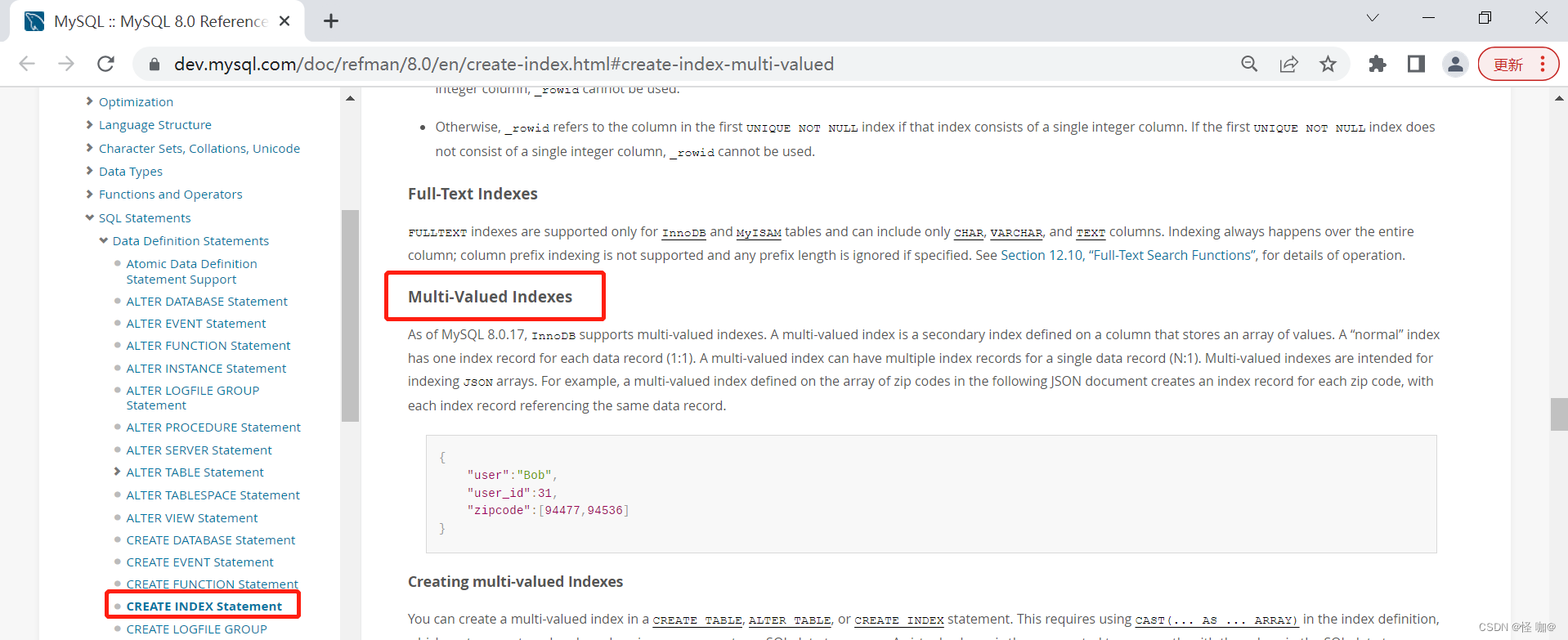The height and width of the screenshot is (640, 1568).
Task: Open ALTER EVENT Statement link
Action: 196,324
